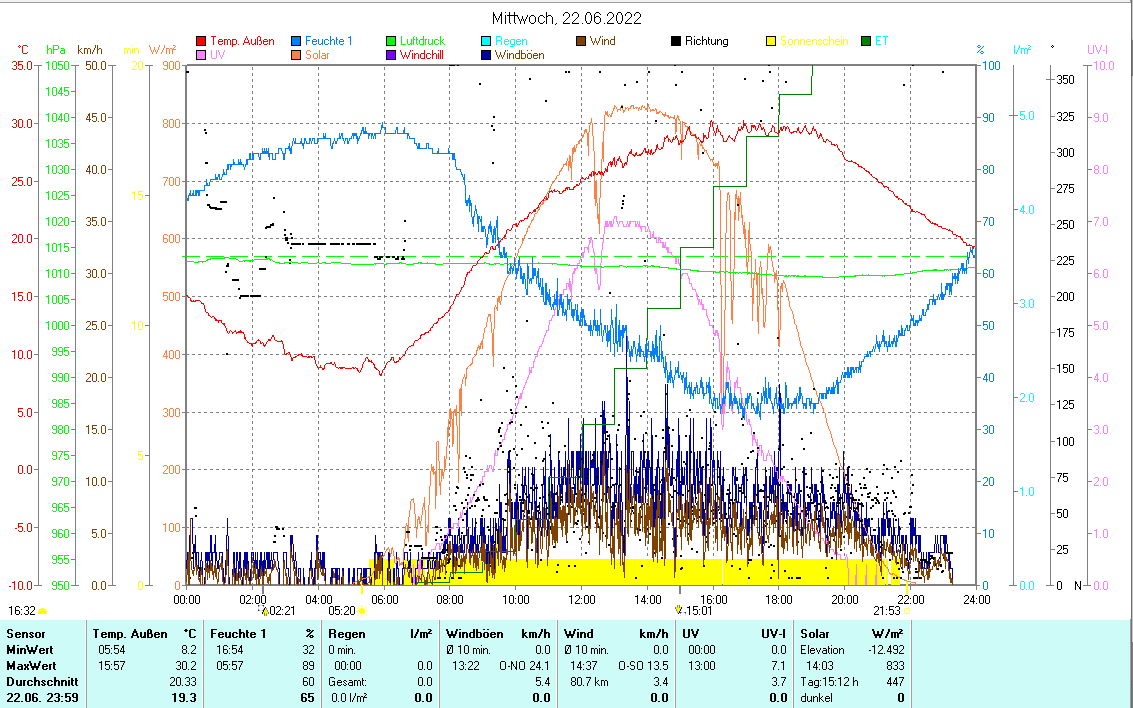Click the 12:00 label on the time axis
This screenshot has width=1133, height=708.
click(x=581, y=599)
